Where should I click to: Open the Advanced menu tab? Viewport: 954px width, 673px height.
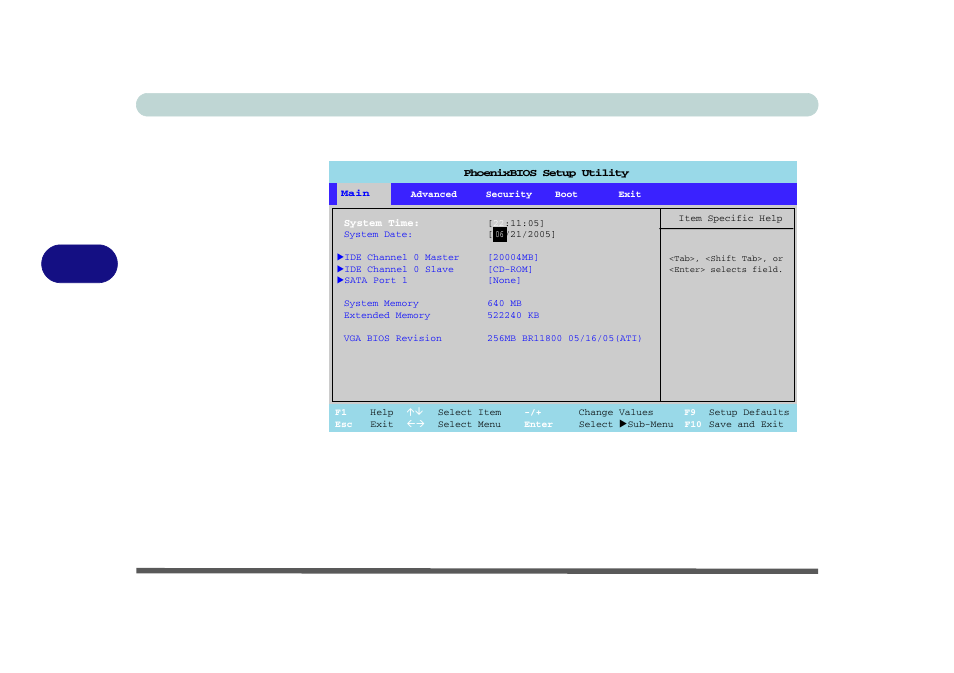coord(433,194)
